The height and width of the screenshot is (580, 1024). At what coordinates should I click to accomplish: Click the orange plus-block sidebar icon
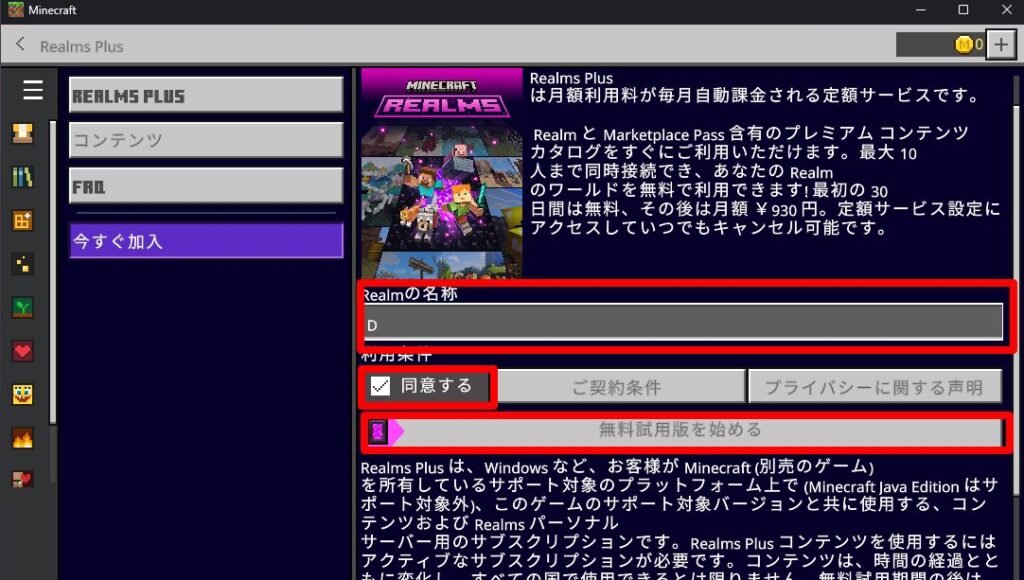tap(22, 221)
